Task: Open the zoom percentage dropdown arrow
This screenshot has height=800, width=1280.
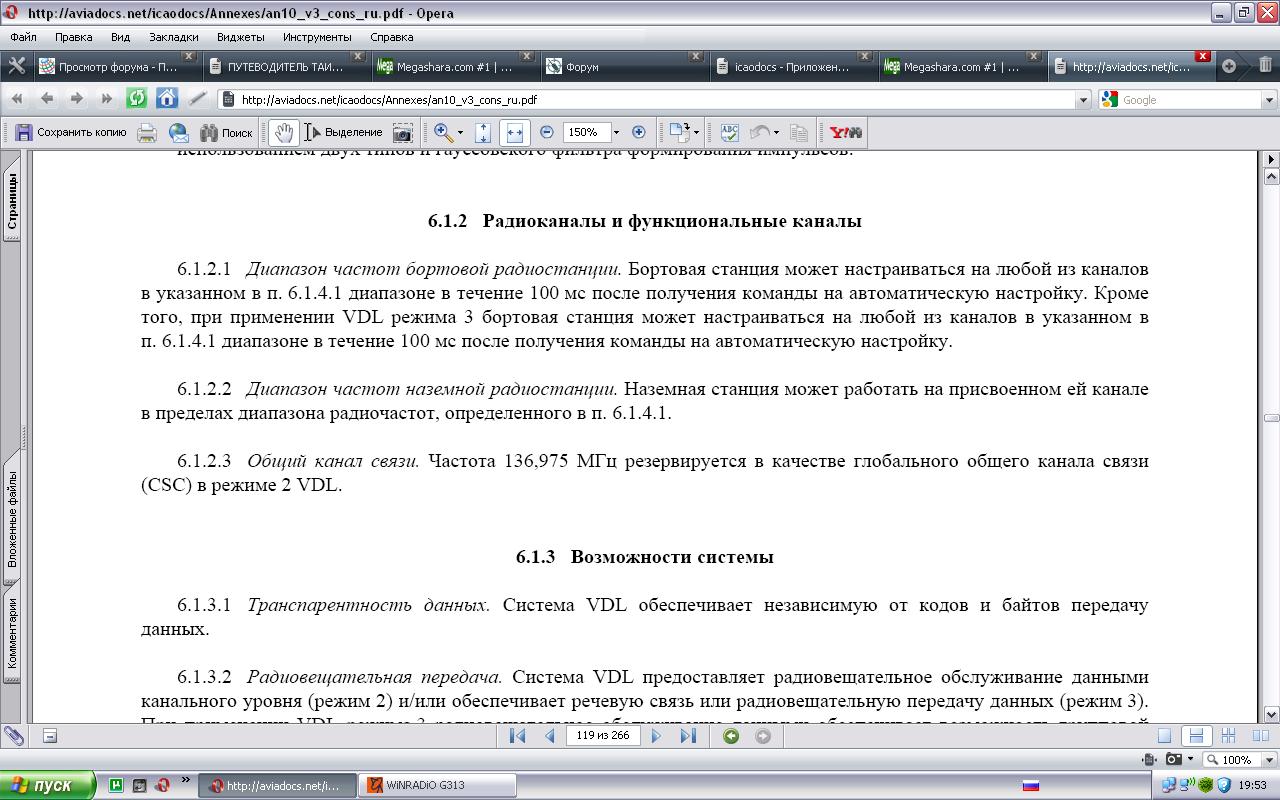Action: pyautogui.click(x=616, y=132)
